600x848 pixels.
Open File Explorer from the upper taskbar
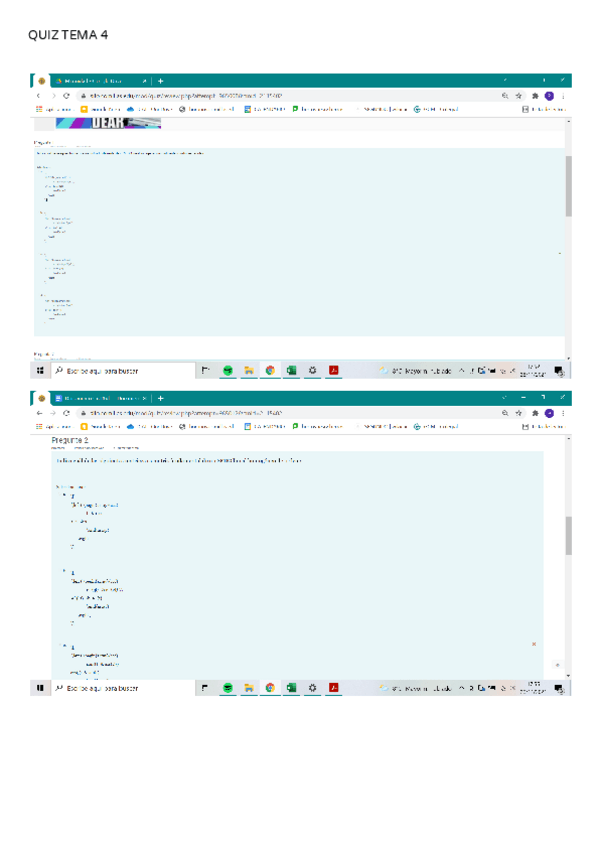[x=249, y=370]
